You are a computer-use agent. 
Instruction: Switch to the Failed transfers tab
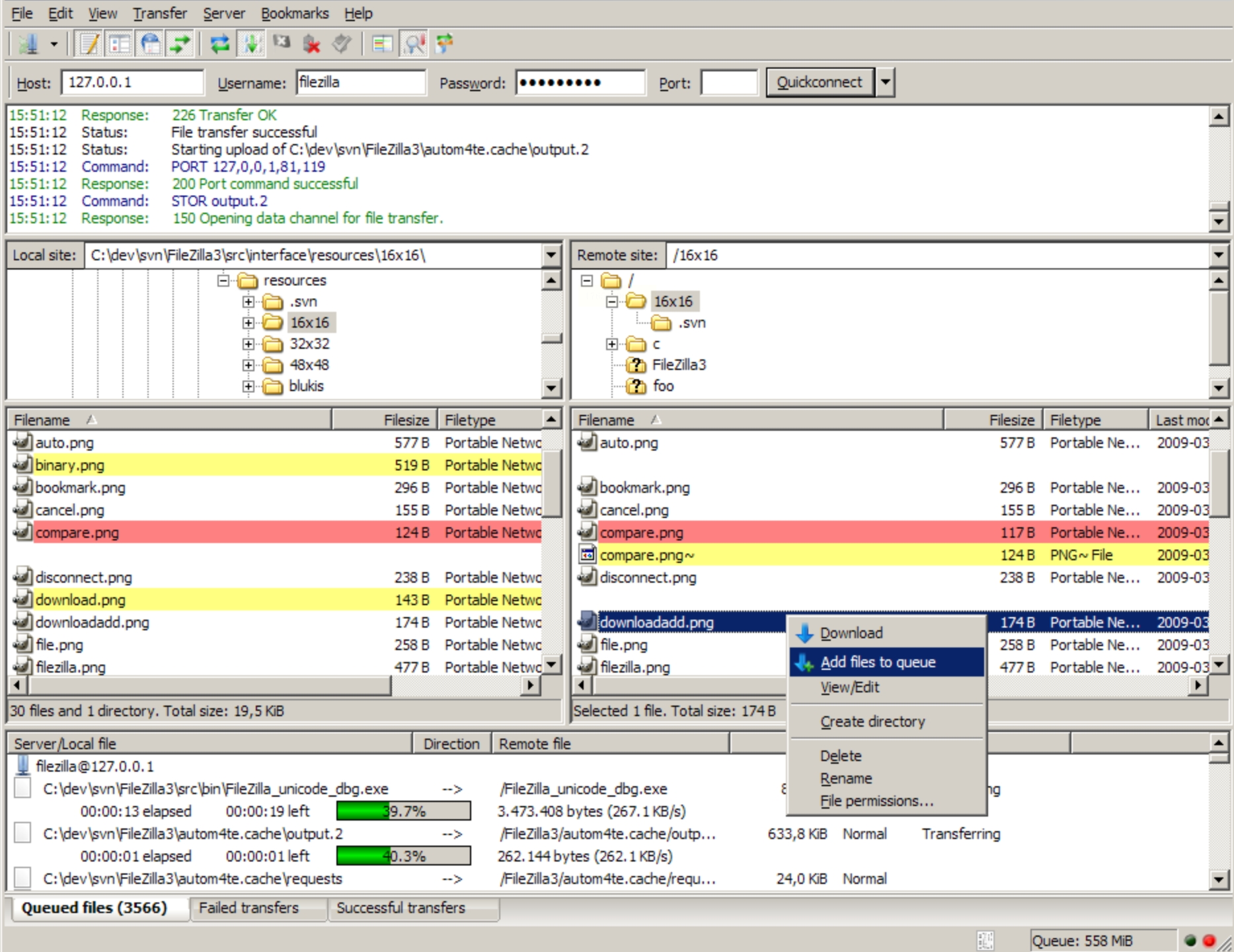(x=249, y=908)
